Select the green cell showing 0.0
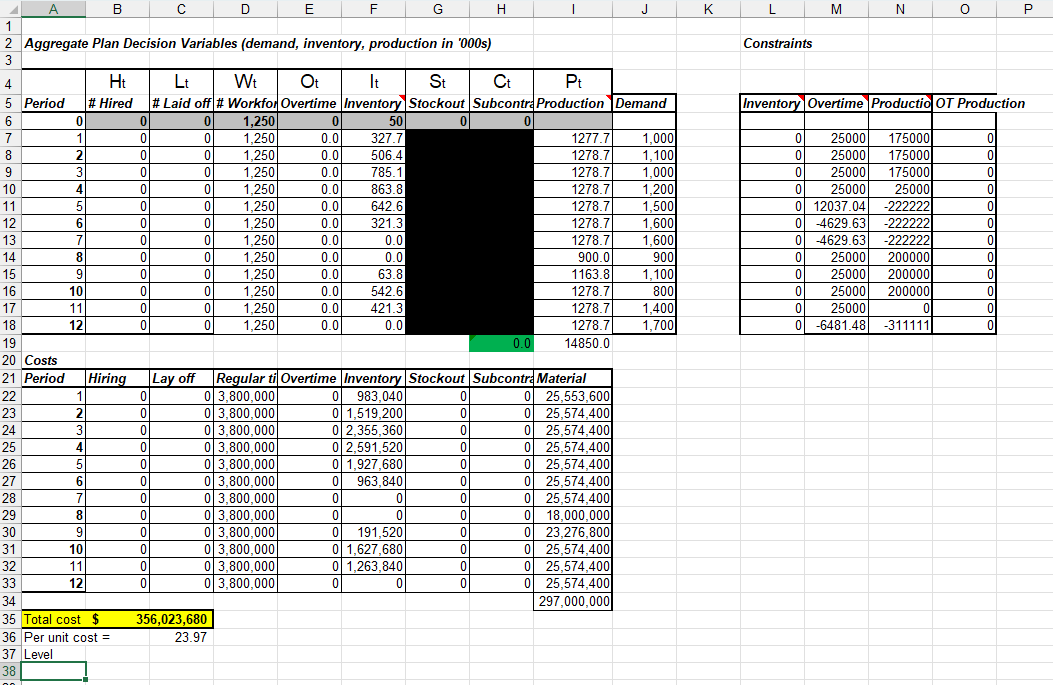Image resolution: width=1053 pixels, height=685 pixels. [501, 343]
